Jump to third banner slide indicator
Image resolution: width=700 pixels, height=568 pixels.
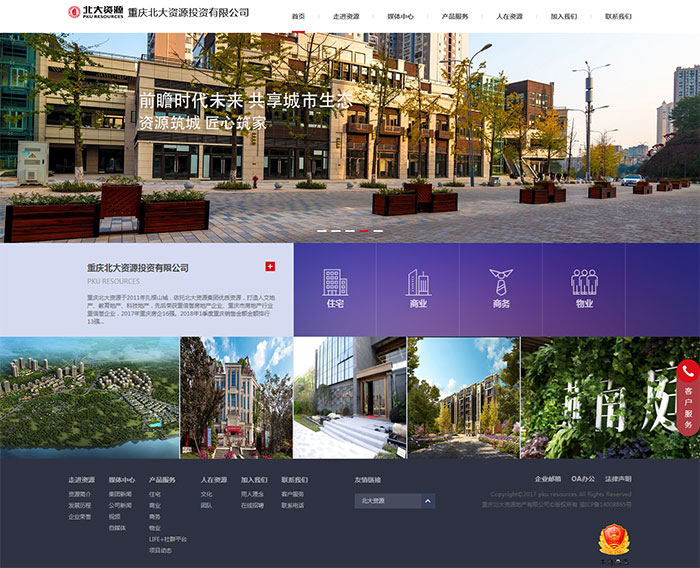[350, 231]
